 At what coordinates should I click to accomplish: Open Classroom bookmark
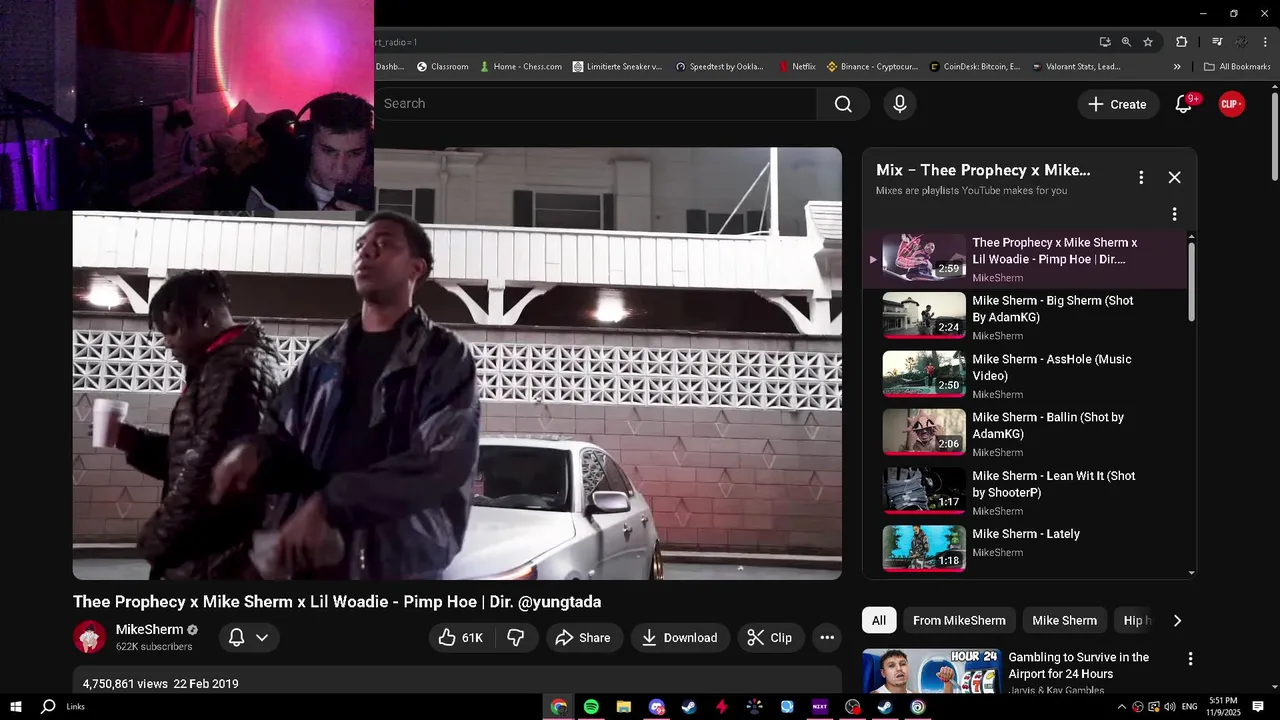tap(442, 67)
